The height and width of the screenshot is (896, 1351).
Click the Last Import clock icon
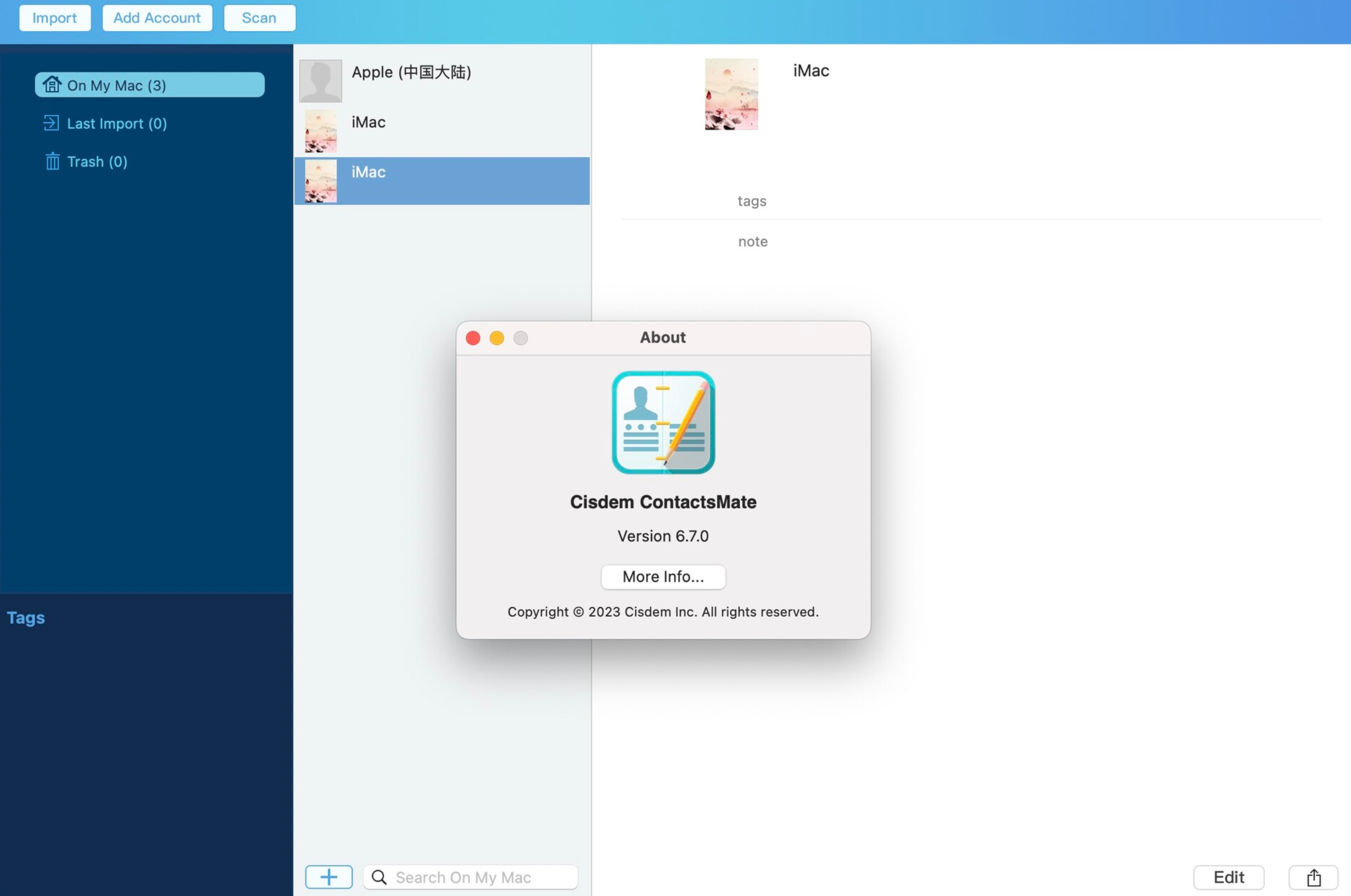tap(50, 122)
